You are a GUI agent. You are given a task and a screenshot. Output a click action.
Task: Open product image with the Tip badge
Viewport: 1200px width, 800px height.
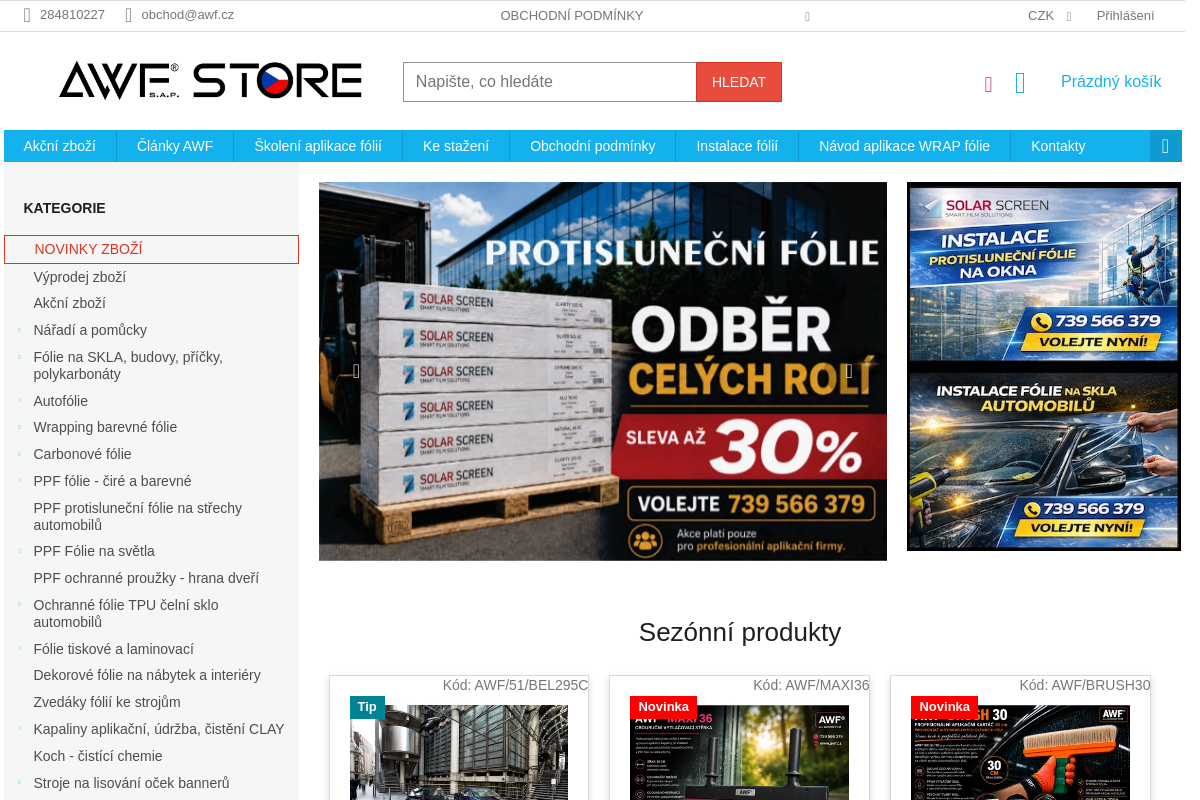[x=459, y=752]
